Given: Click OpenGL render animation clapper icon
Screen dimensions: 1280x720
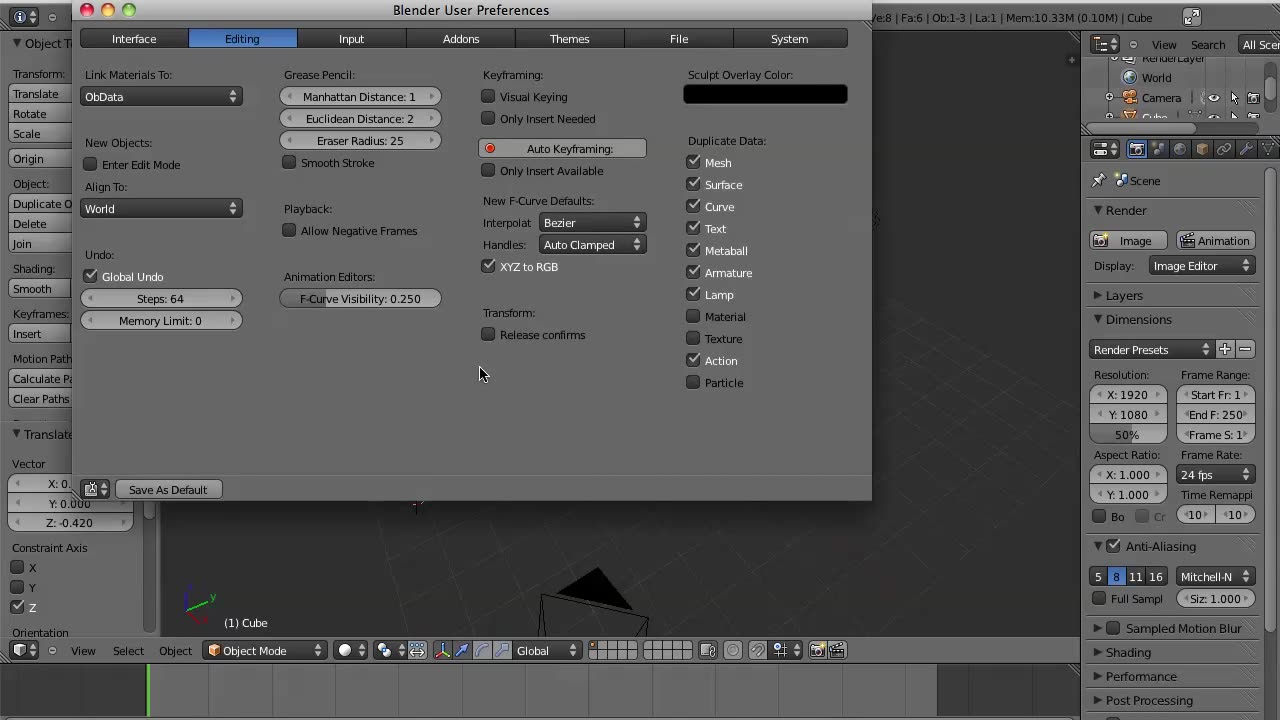Looking at the screenshot, I should point(837,650).
